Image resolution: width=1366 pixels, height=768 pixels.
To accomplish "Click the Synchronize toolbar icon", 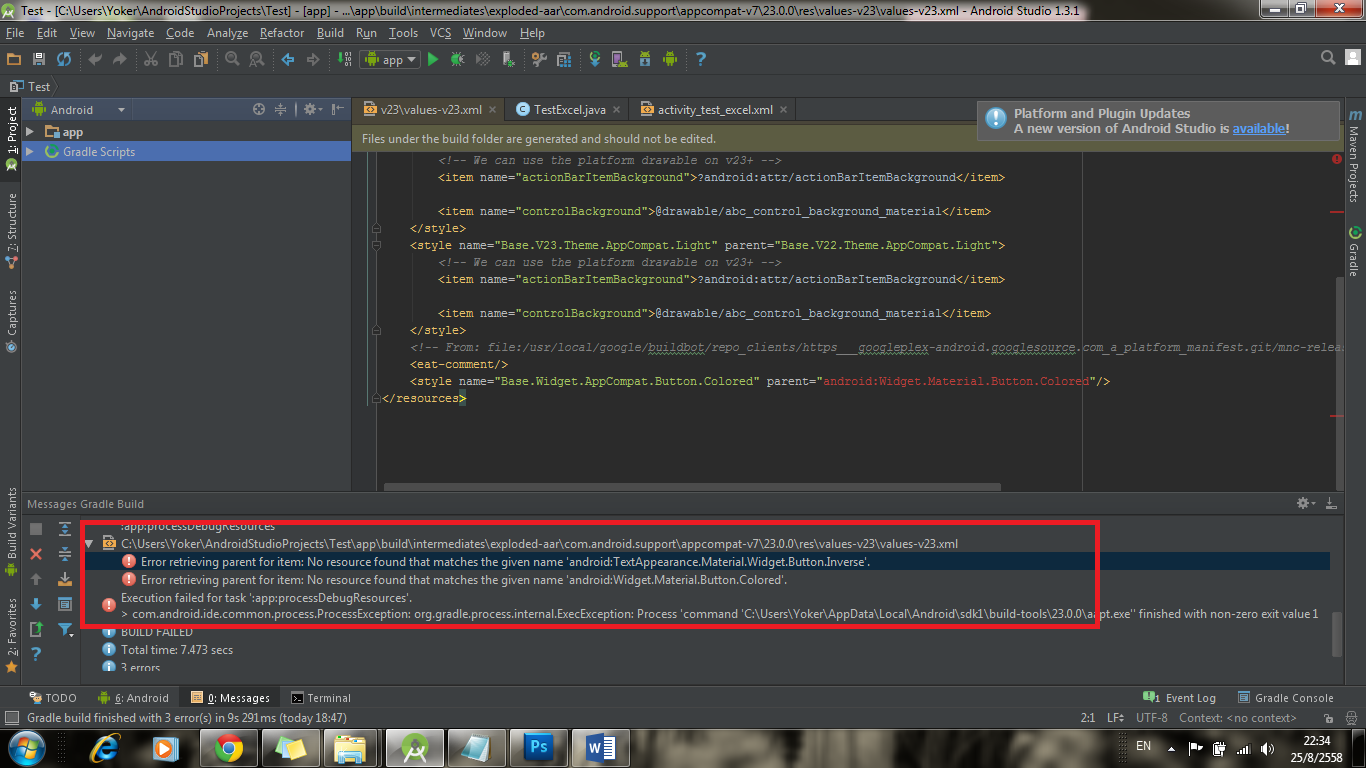I will tap(64, 60).
